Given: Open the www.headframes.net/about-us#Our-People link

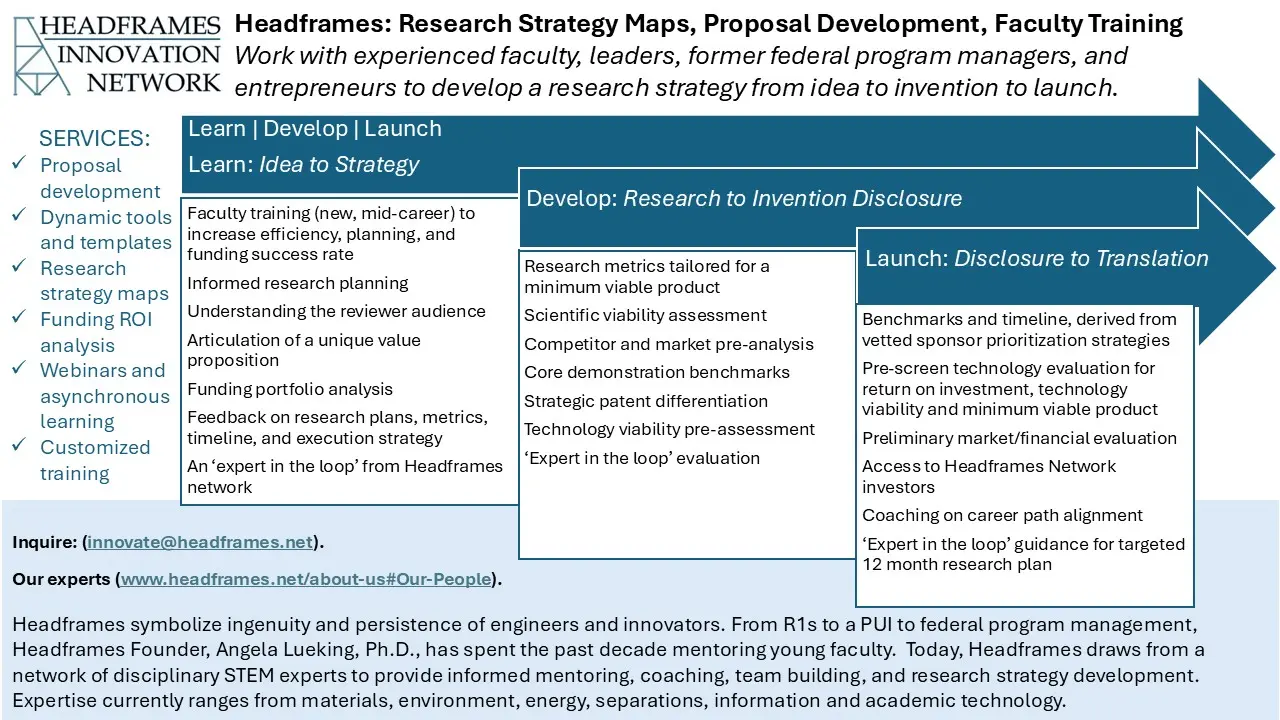Looking at the screenshot, I should [306, 579].
